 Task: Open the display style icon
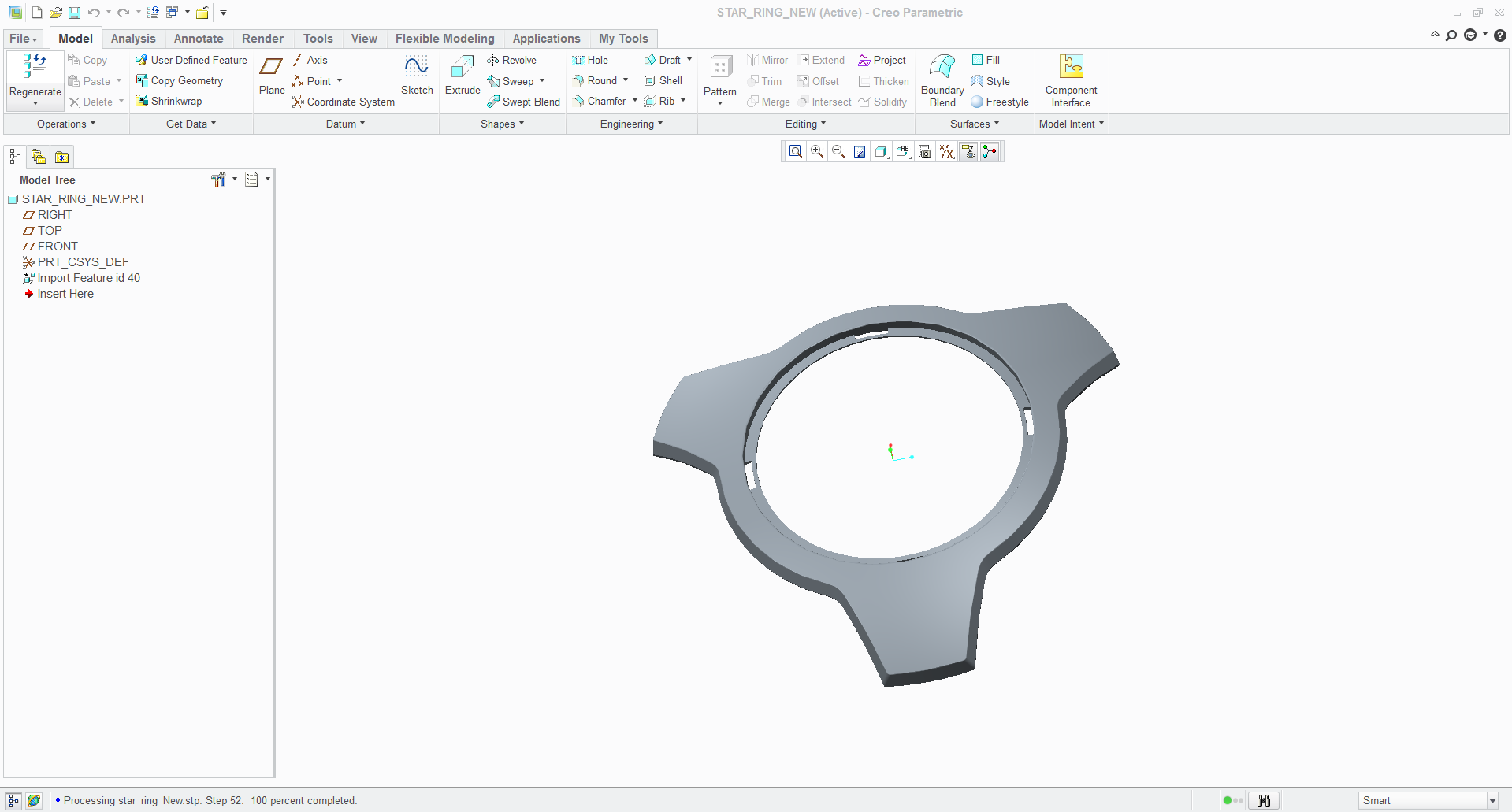click(x=881, y=151)
